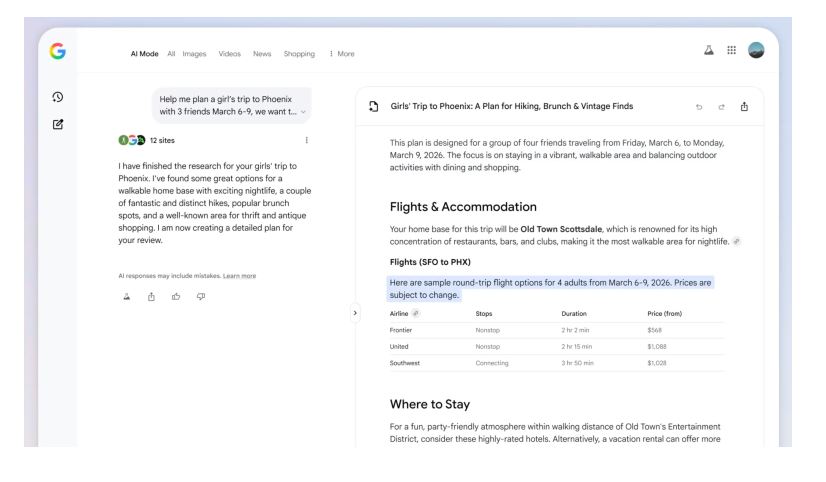Share the response below the message
826x482 pixels.
pyautogui.click(x=151, y=297)
